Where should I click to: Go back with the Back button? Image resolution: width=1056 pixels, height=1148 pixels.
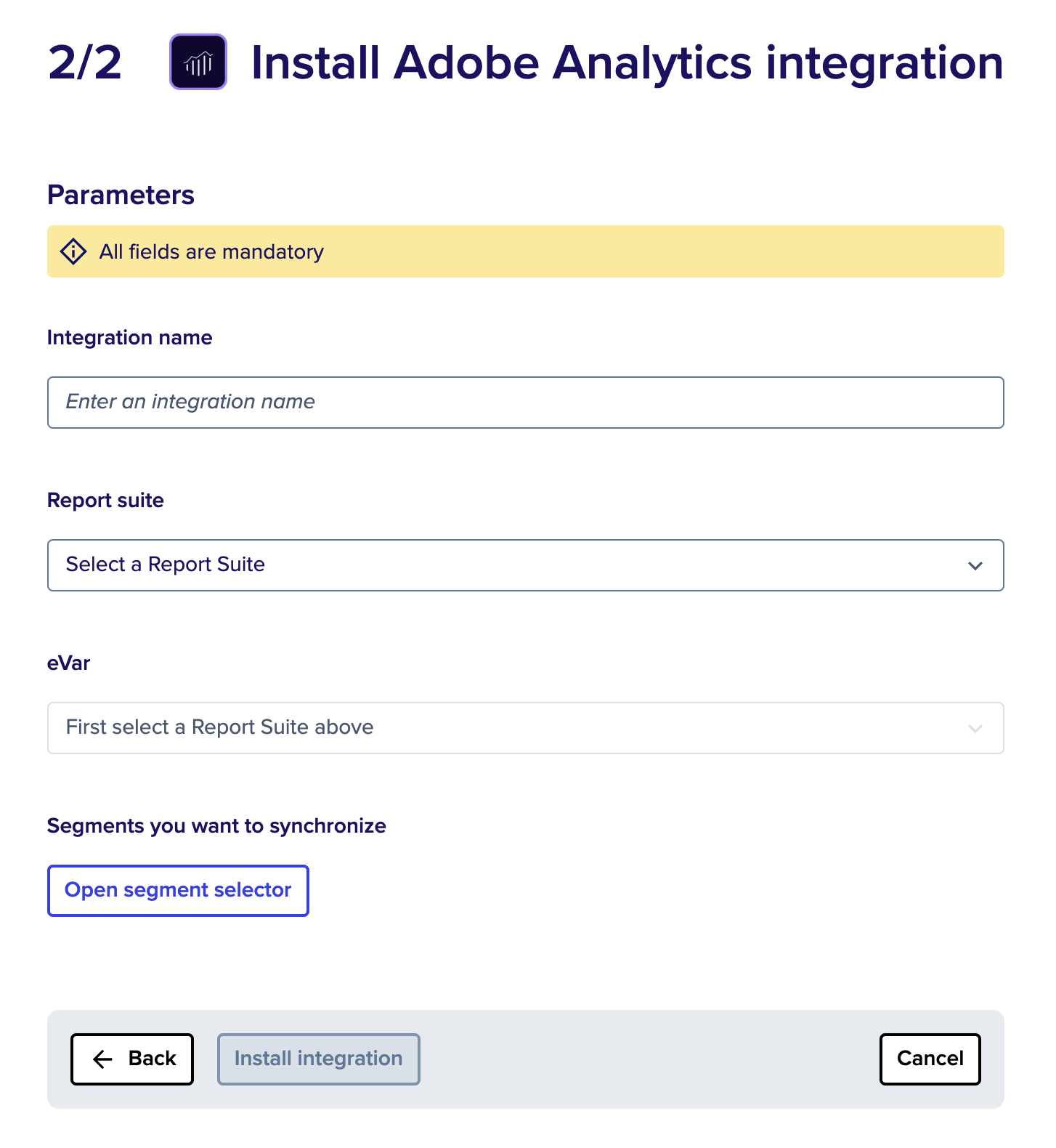click(x=132, y=1059)
